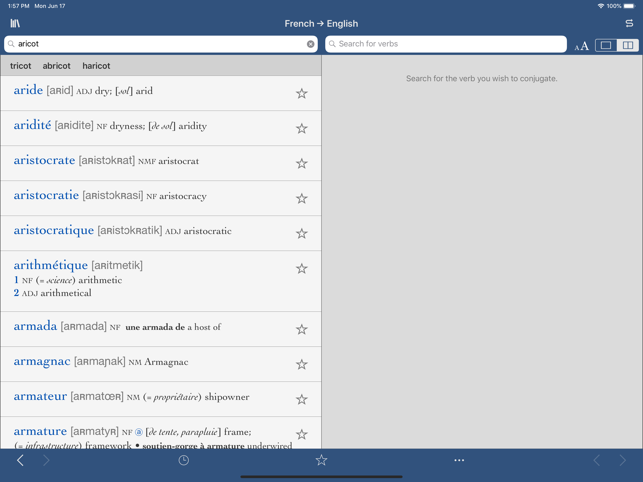Tap the French → English title
Viewport: 643px width, 482px height.
pos(321,24)
